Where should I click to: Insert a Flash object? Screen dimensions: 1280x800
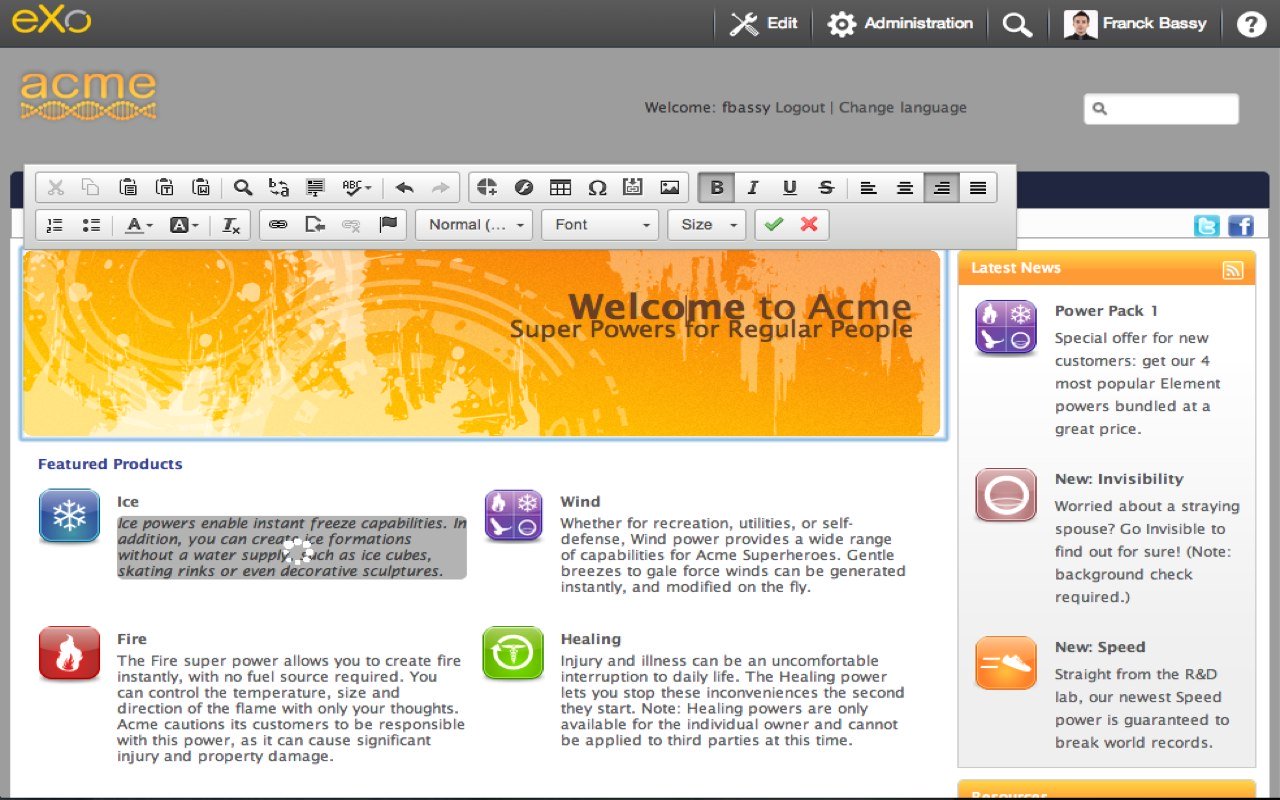tap(524, 187)
